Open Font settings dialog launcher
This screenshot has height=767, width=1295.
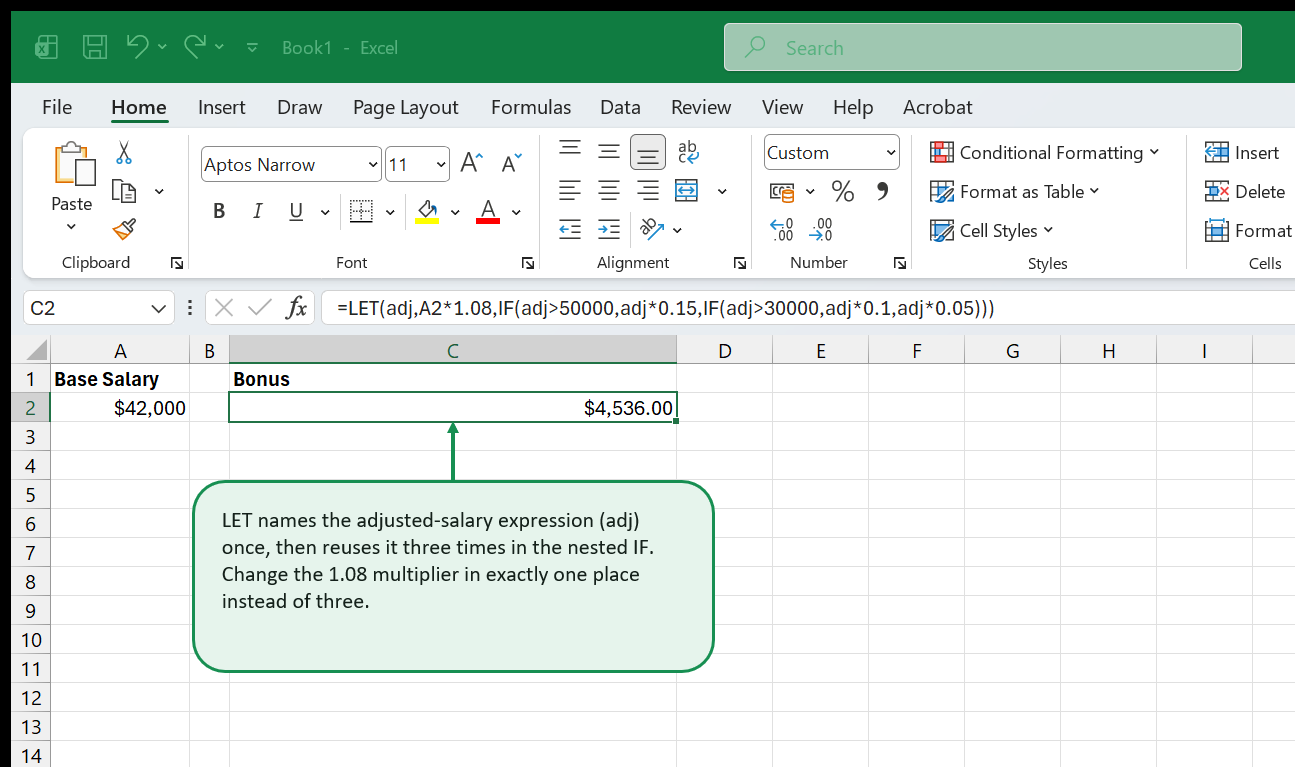point(528,263)
